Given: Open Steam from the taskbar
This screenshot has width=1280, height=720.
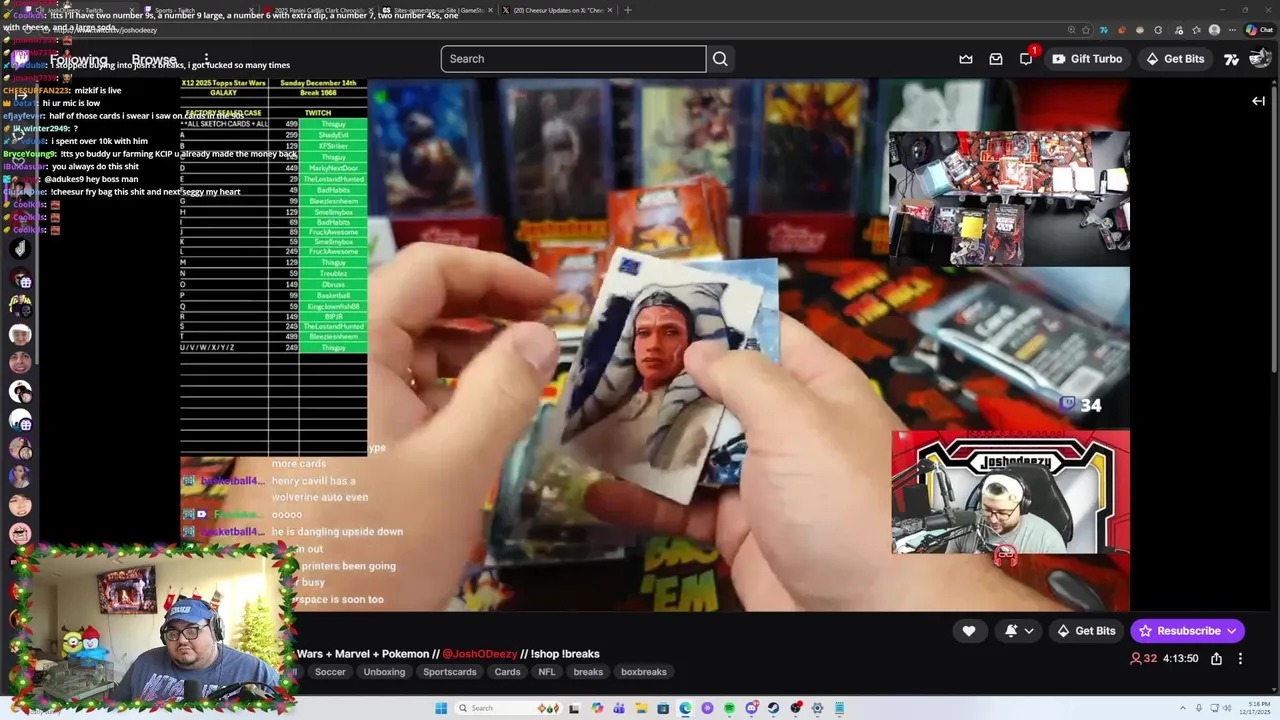Looking at the screenshot, I should [773, 708].
